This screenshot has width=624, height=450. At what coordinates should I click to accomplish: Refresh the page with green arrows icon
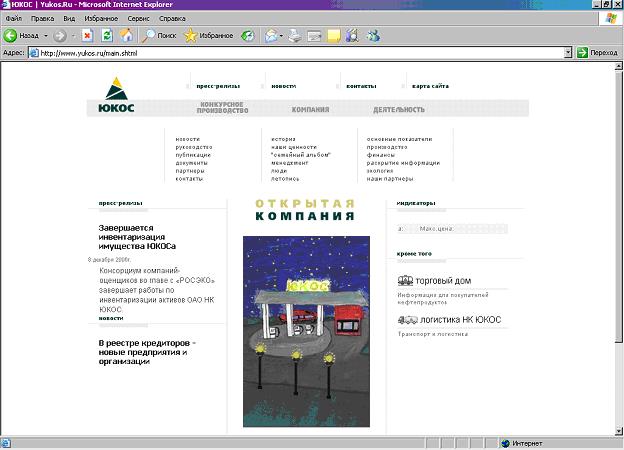click(x=107, y=36)
